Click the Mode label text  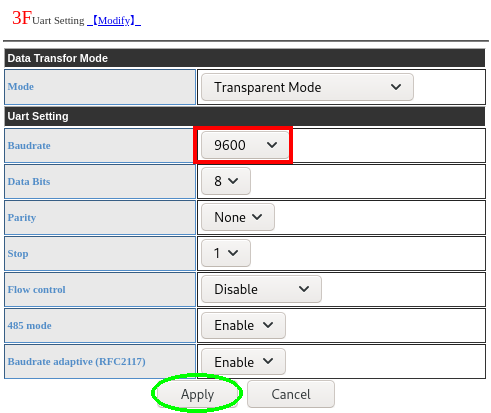click(x=21, y=87)
